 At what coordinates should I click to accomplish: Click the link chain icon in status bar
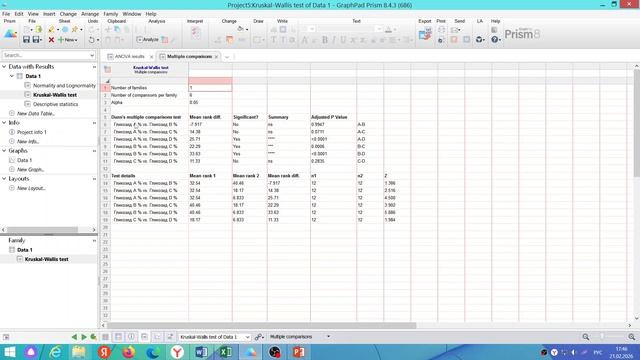pyautogui.click(x=259, y=337)
